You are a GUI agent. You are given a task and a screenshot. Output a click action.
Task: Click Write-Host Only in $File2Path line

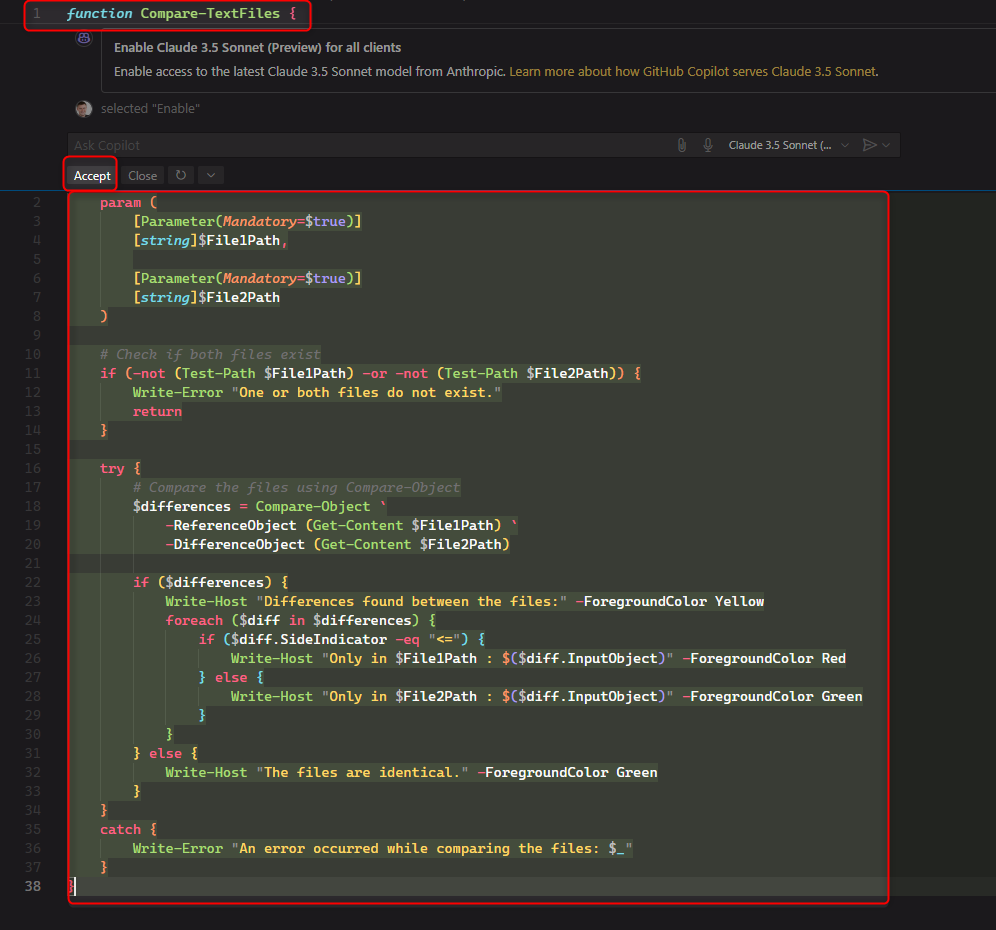coord(546,697)
